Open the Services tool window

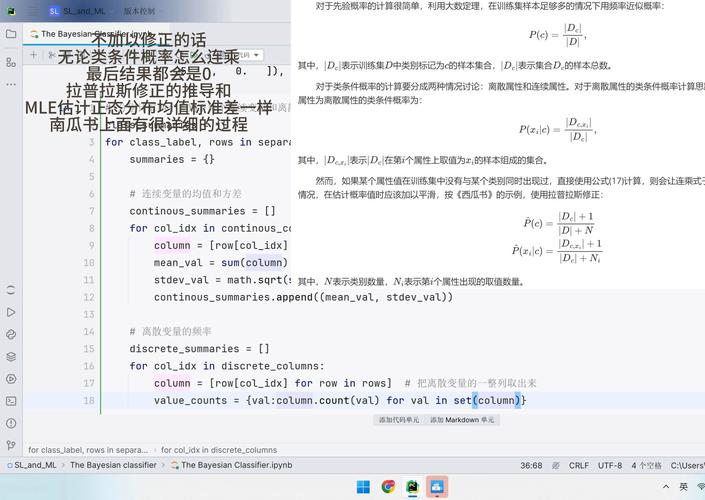pos(11,379)
